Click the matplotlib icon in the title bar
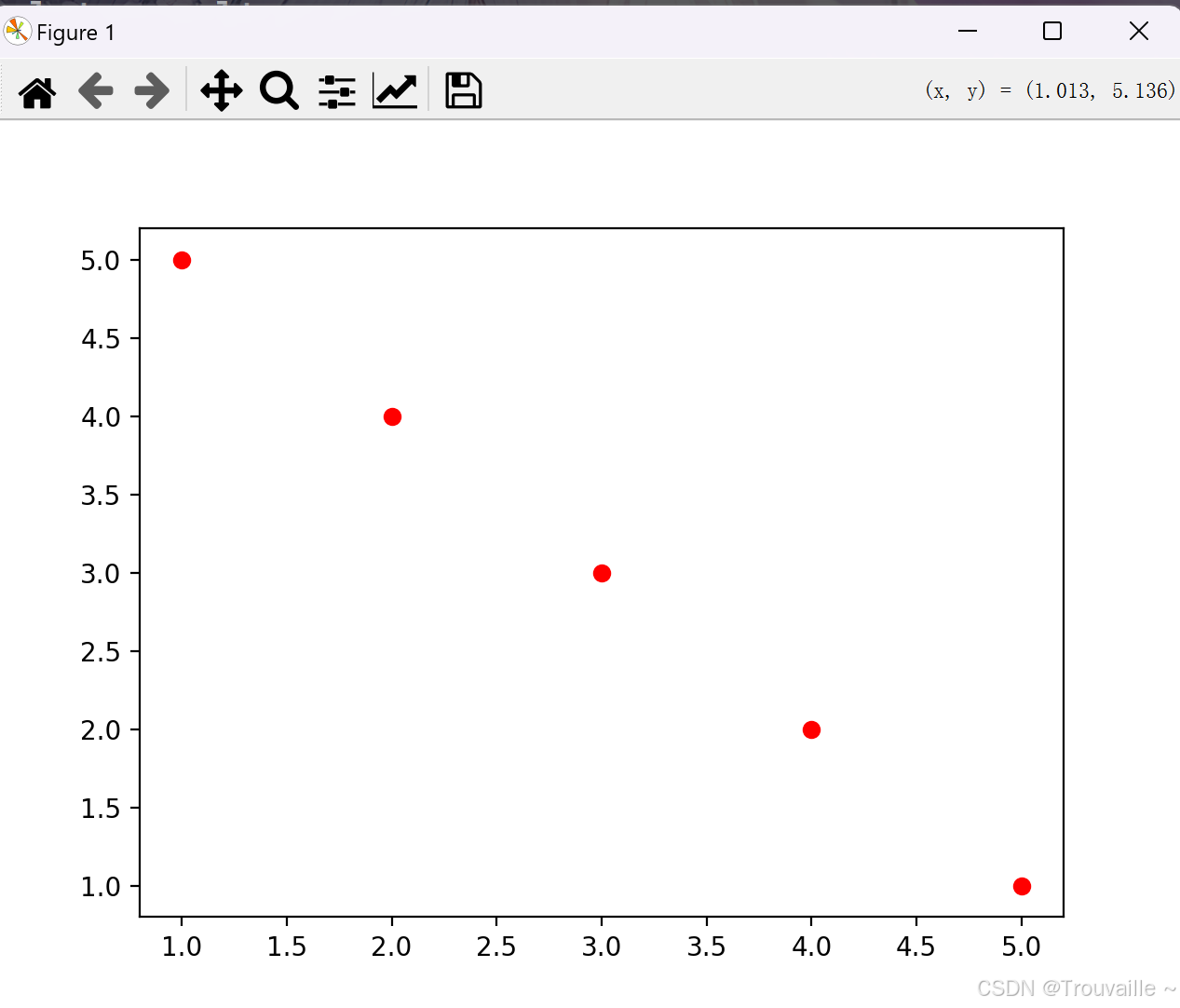This screenshot has width=1180, height=1008. 18,32
